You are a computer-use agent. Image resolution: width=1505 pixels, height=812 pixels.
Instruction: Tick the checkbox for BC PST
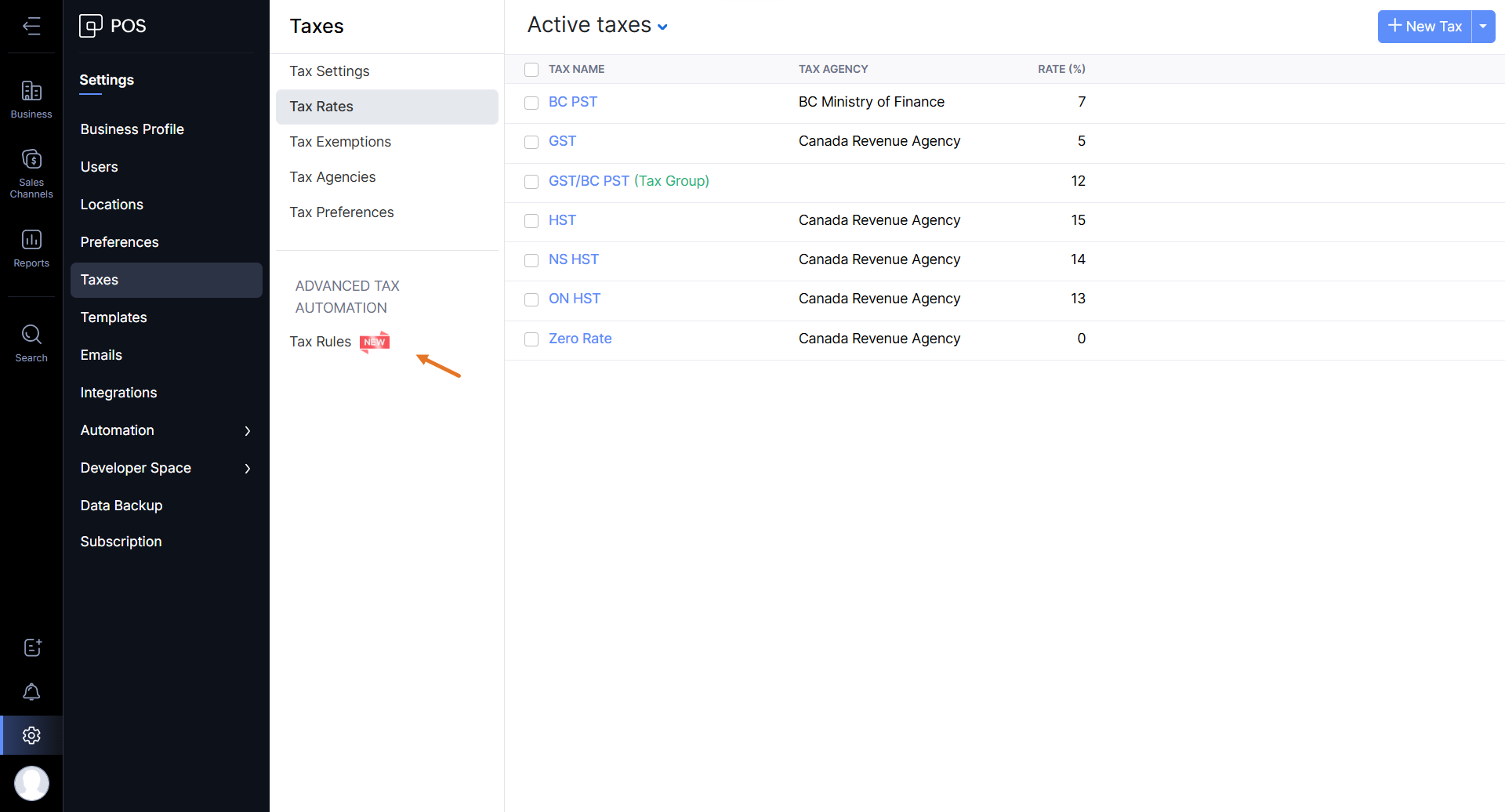click(x=531, y=103)
